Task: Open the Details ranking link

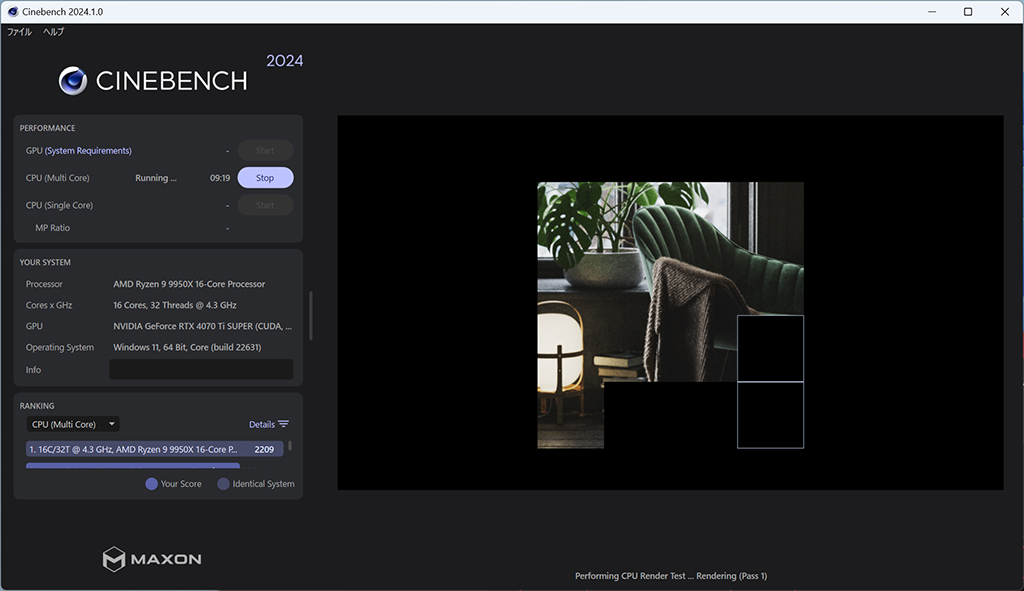Action: point(261,424)
